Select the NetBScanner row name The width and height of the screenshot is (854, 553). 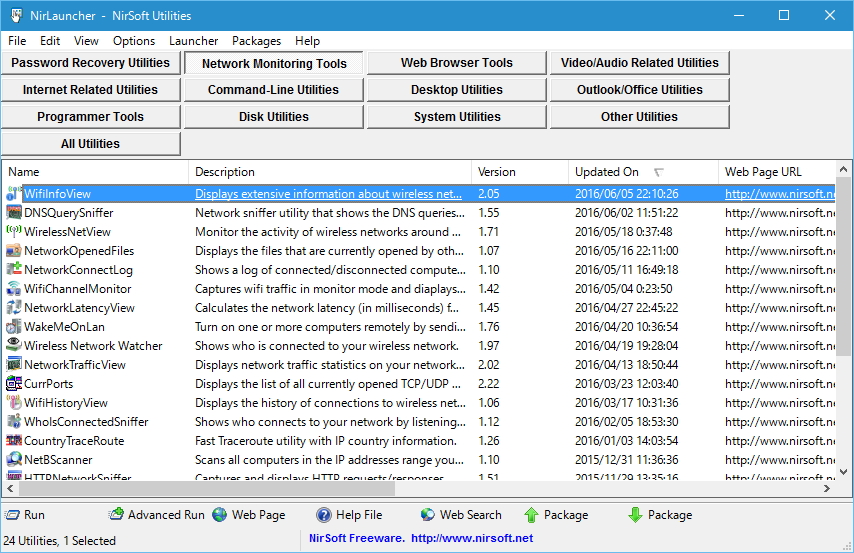58,460
